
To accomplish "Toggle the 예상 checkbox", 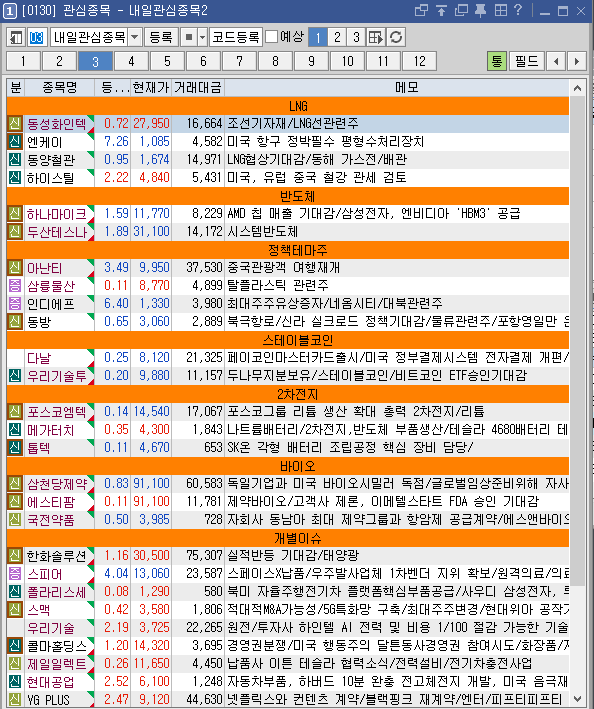I will coord(271,37).
